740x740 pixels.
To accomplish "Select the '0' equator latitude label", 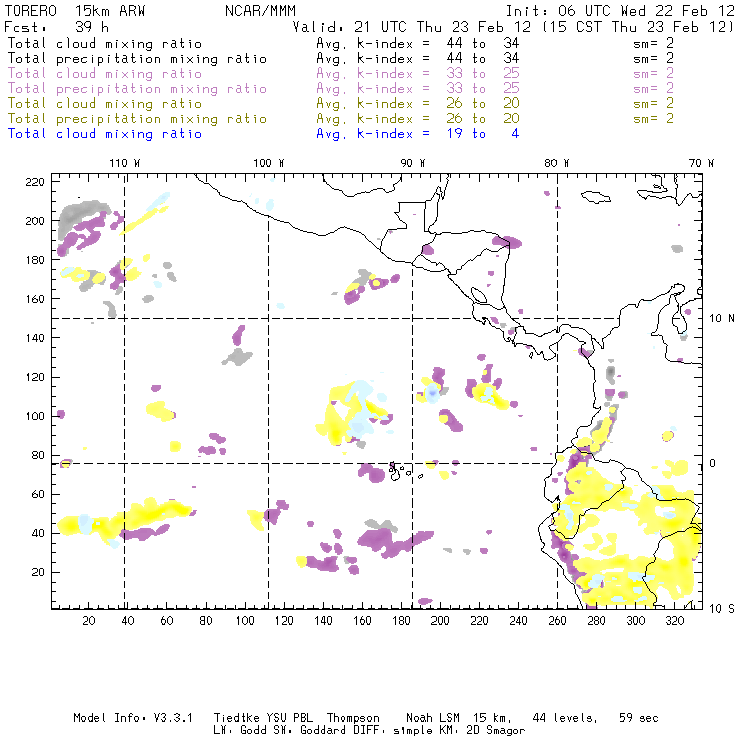I will point(713,463).
